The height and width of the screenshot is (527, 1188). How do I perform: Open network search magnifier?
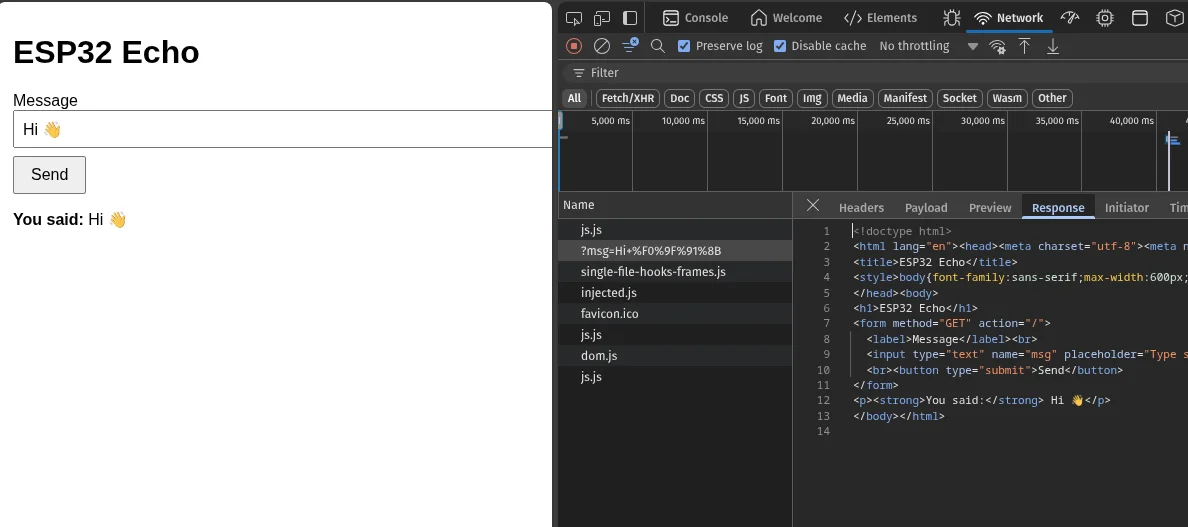658,46
